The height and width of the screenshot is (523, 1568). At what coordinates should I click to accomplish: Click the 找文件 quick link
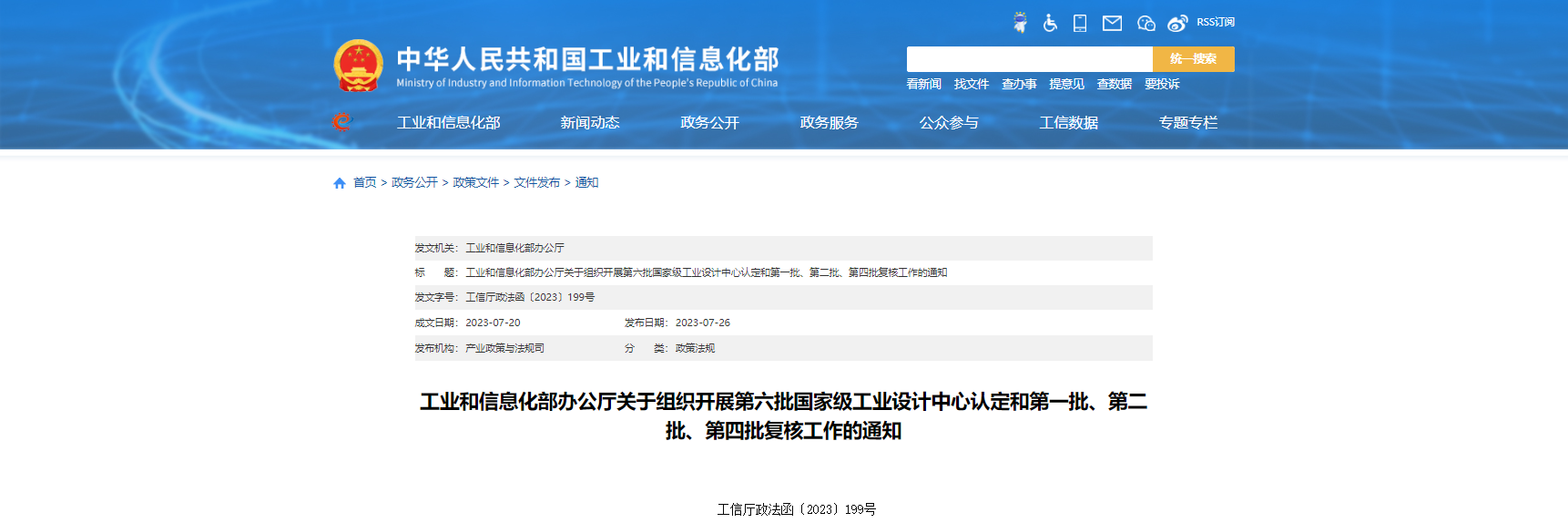[x=971, y=84]
